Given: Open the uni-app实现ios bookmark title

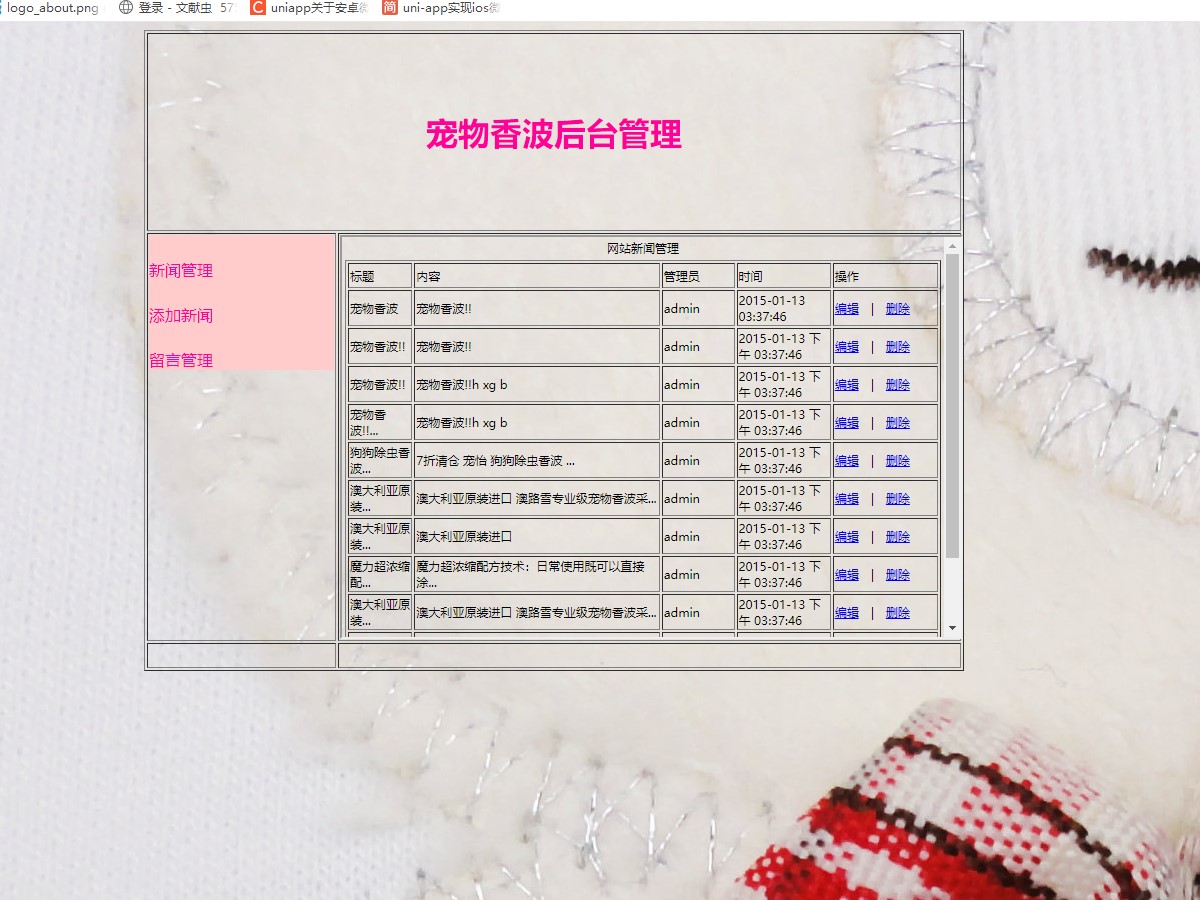Looking at the screenshot, I should point(451,8).
